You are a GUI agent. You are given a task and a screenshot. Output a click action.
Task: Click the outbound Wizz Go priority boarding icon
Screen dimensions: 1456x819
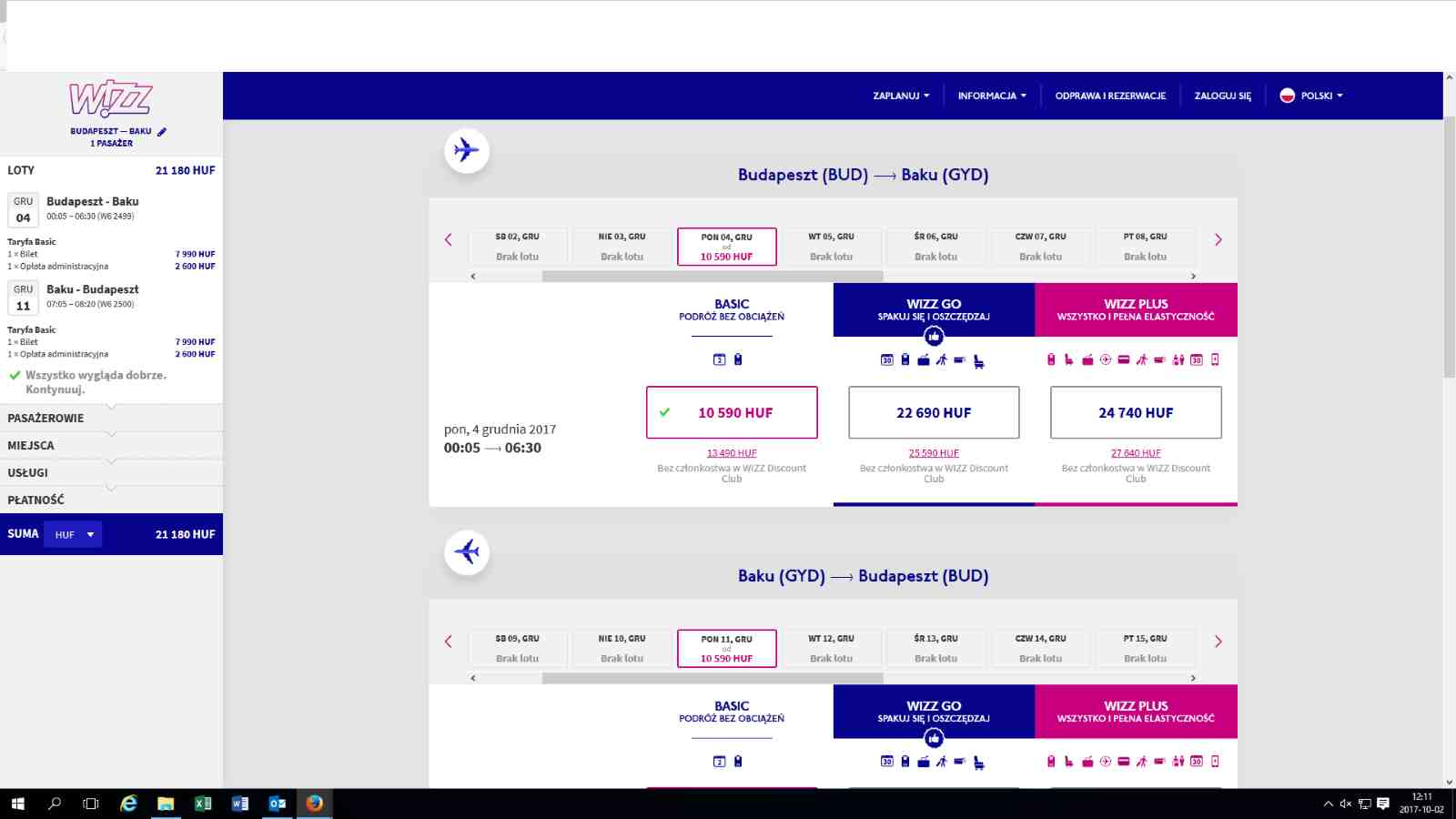tap(942, 359)
